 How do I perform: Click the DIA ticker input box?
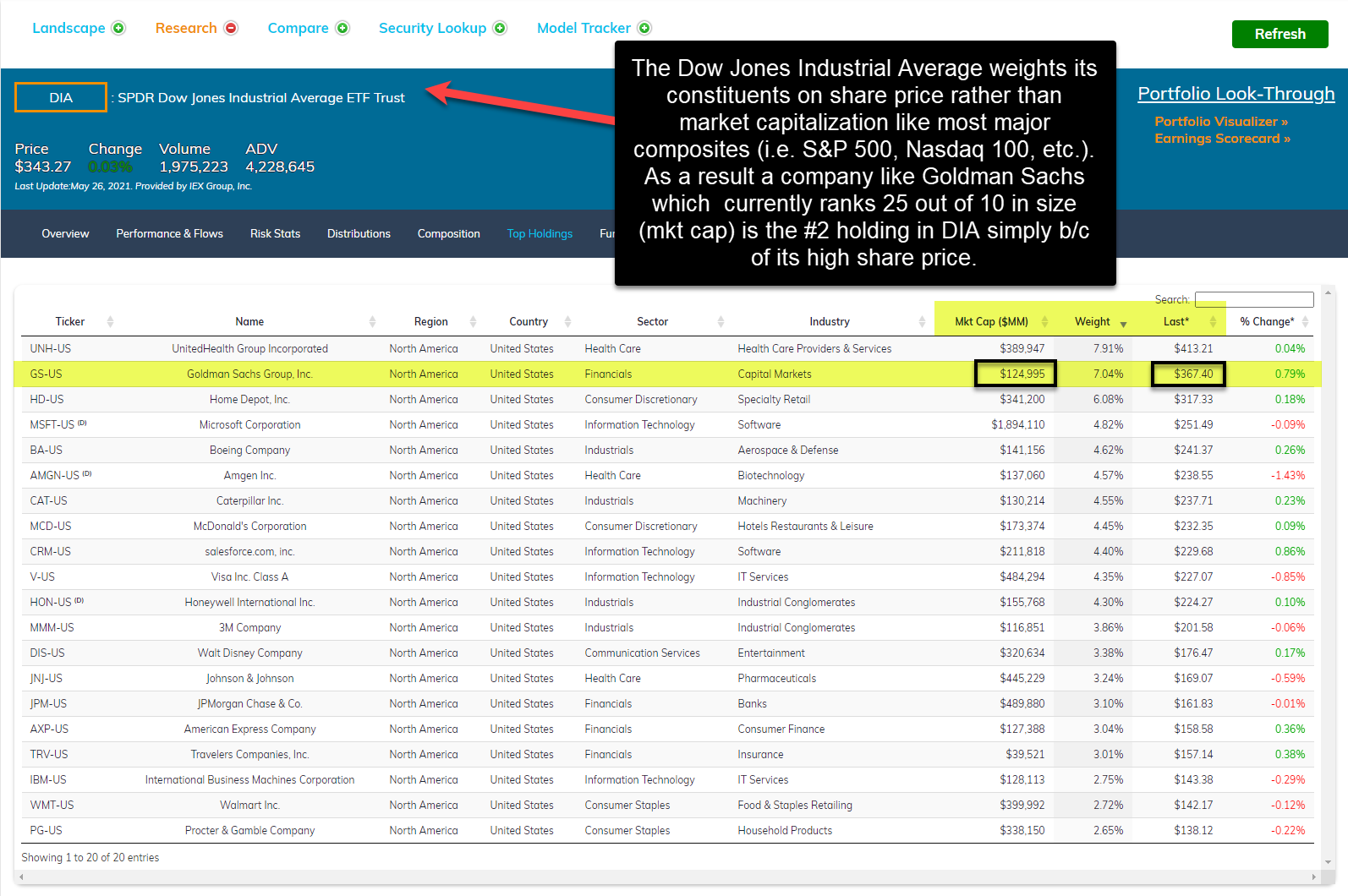[x=61, y=97]
